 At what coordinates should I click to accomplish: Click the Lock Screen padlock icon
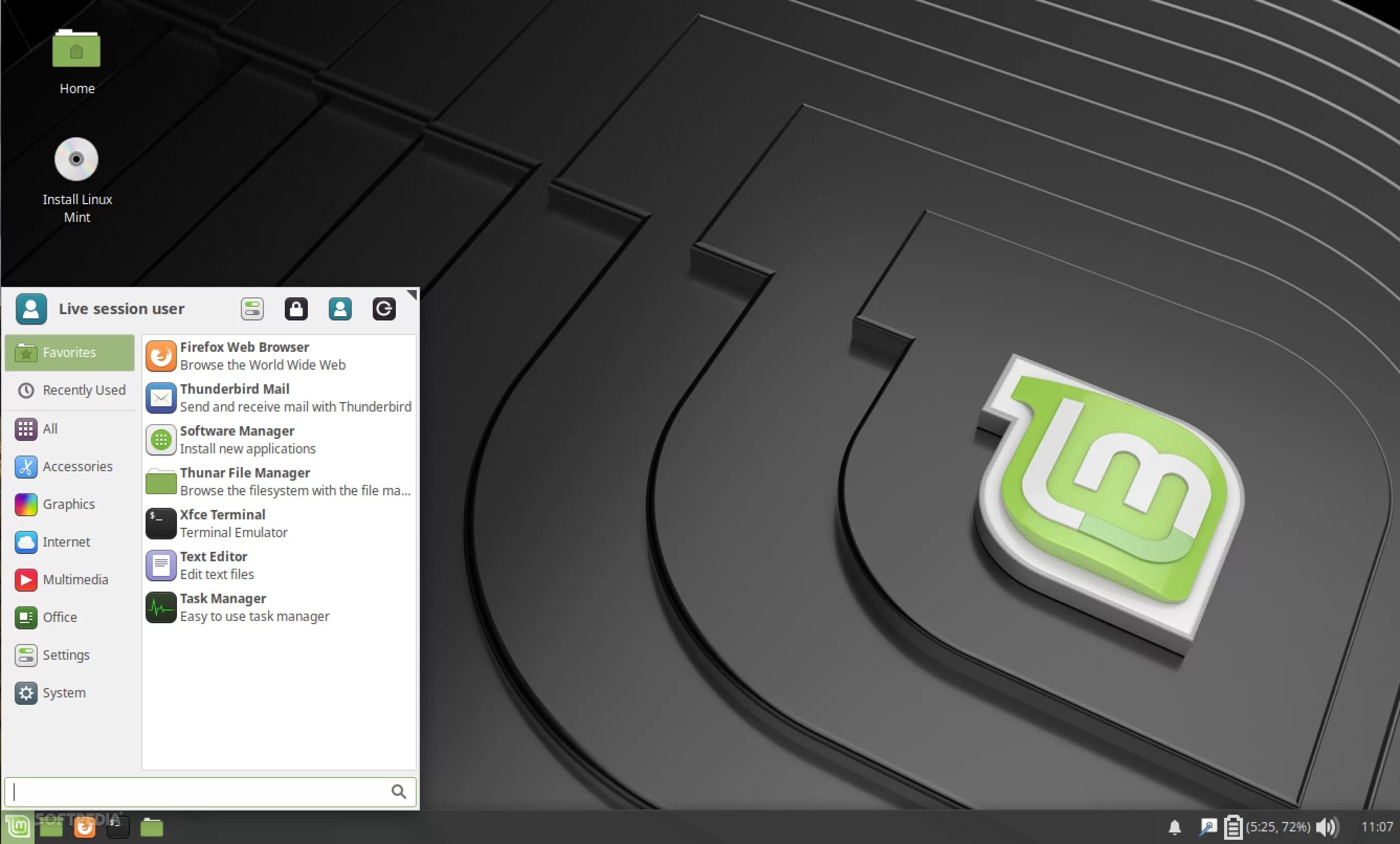point(296,309)
